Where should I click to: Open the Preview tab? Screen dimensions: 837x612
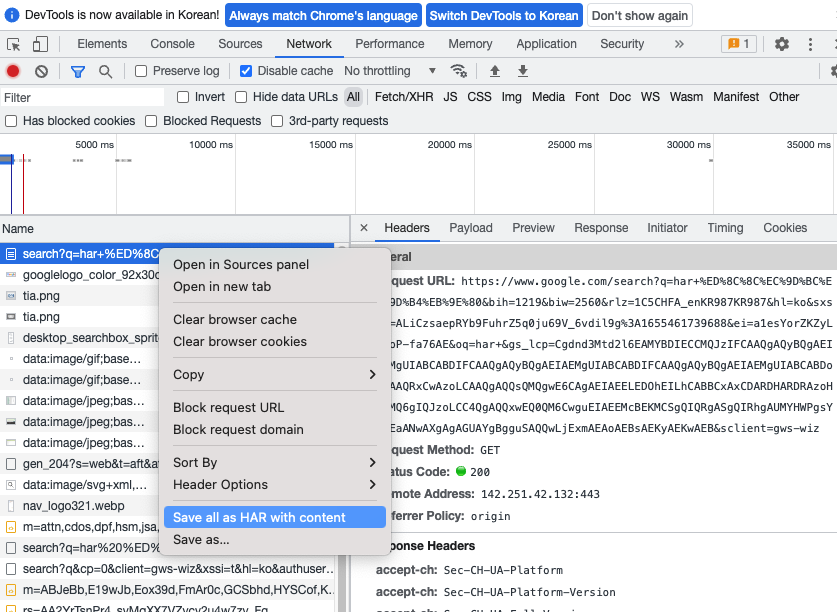(x=533, y=228)
